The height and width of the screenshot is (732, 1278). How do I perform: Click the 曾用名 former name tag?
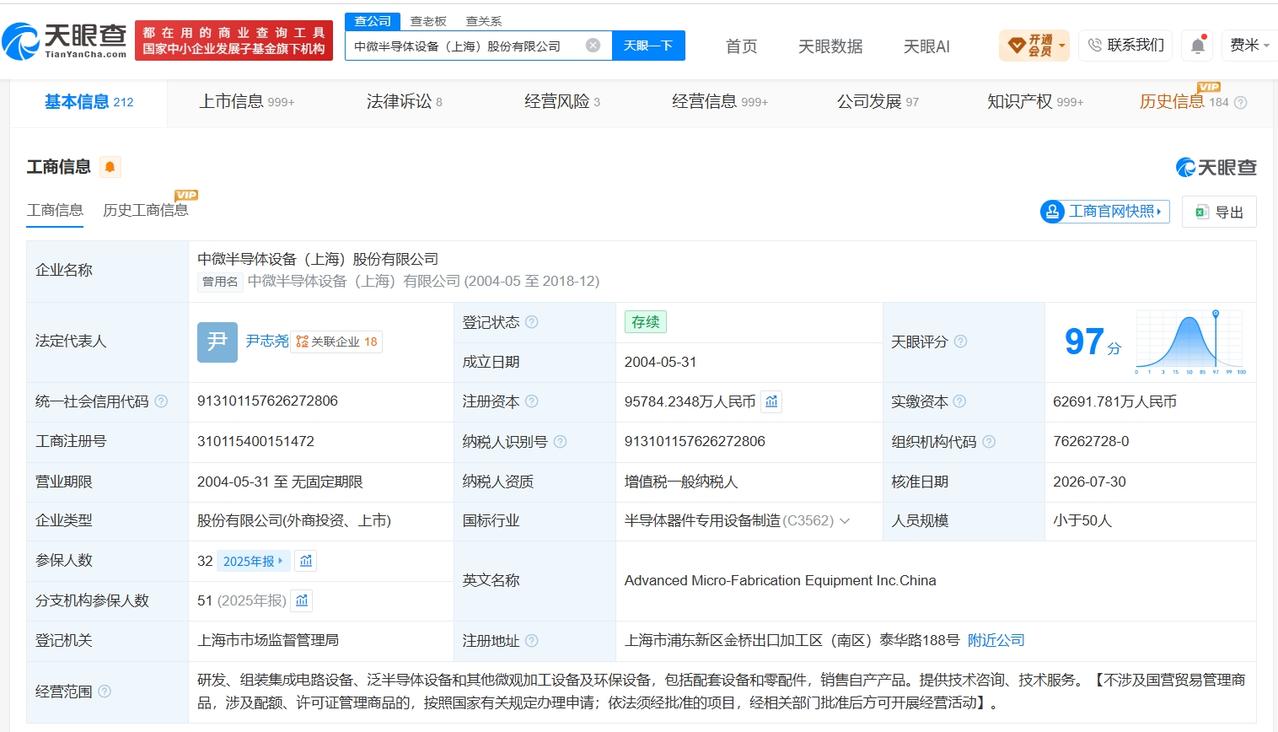point(220,282)
